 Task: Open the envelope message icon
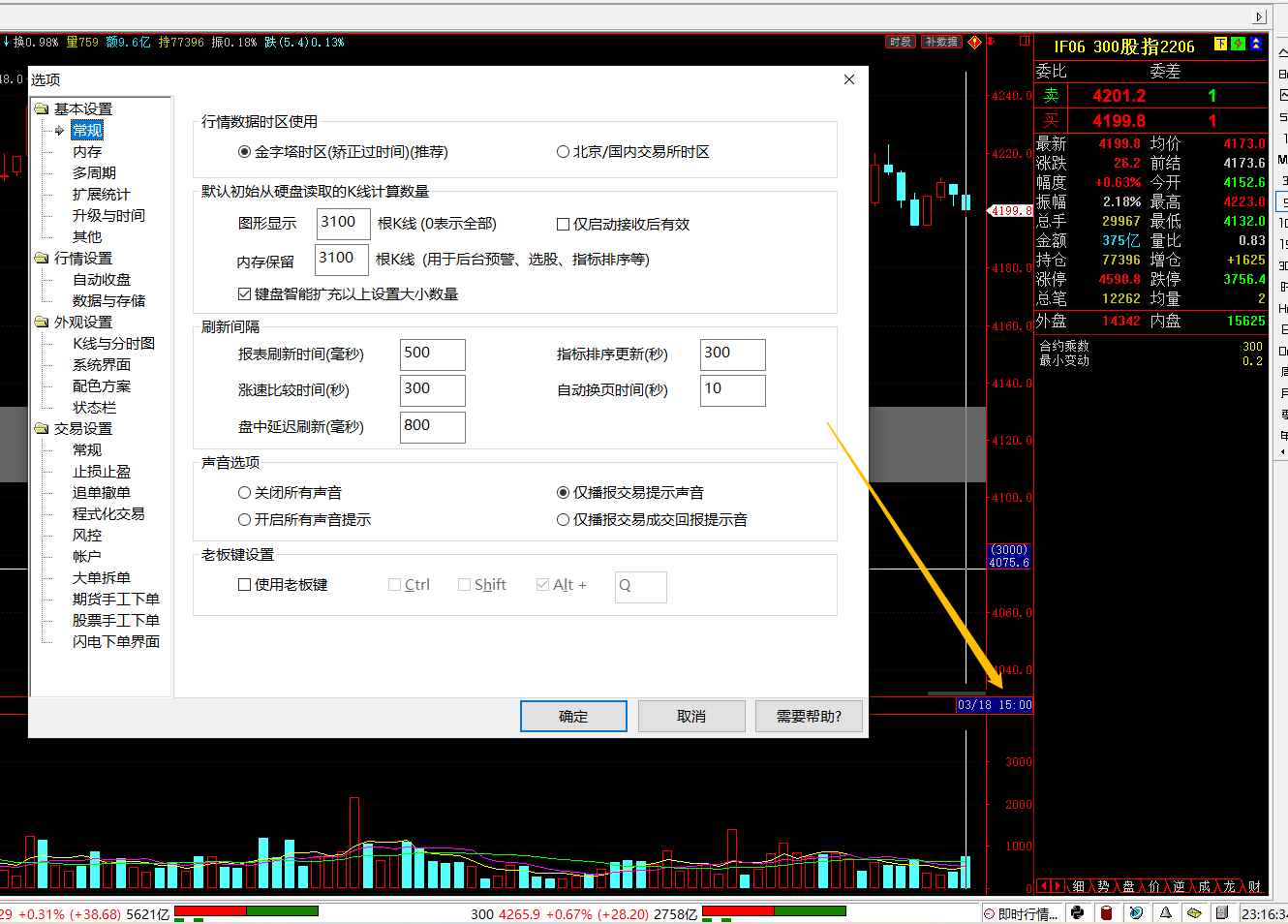1194,912
